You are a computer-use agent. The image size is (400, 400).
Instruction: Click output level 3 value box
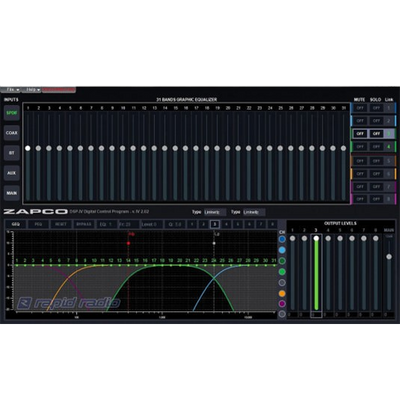click(x=316, y=315)
